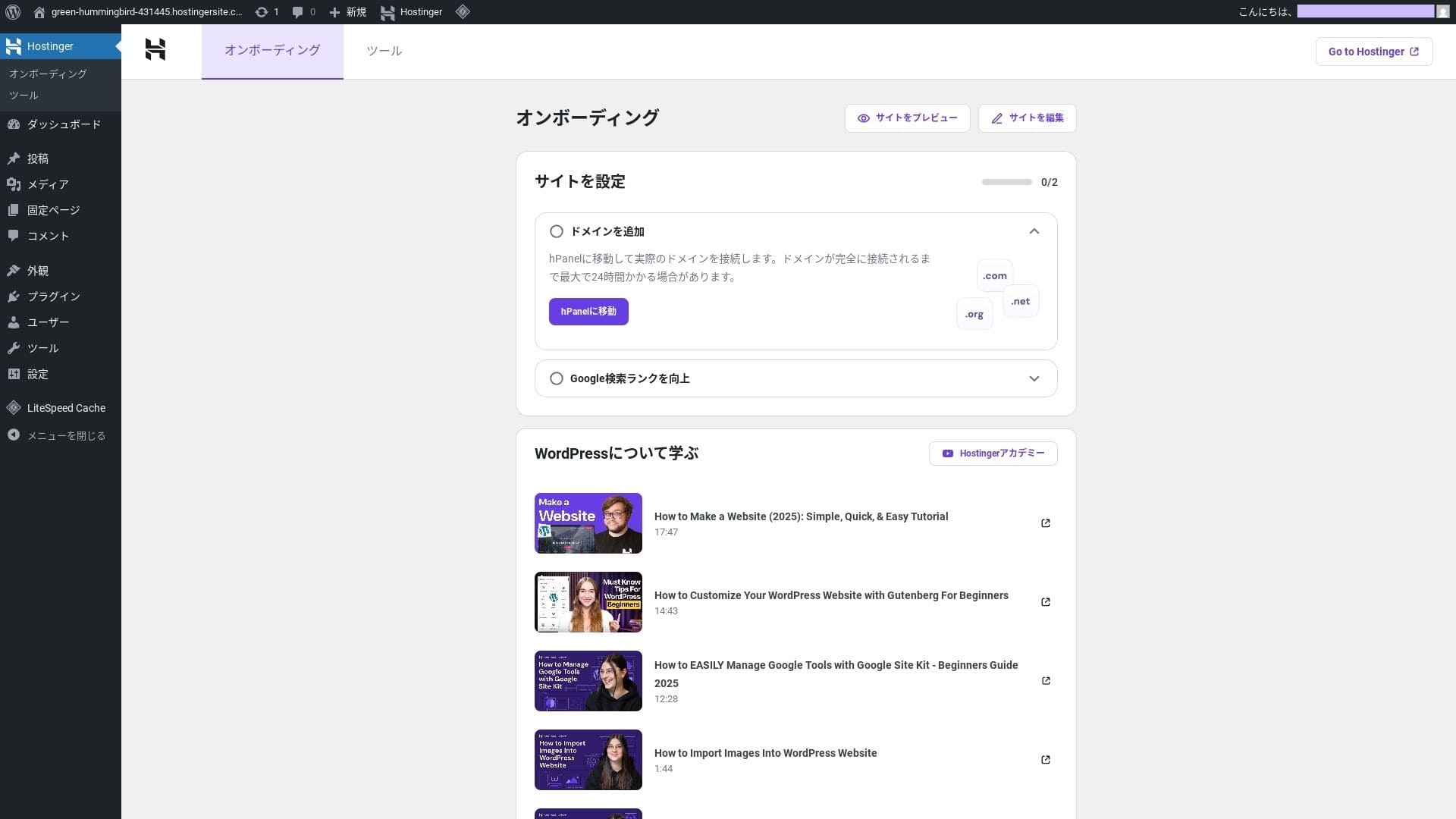
Task: Open LiteSpeed diamond icon in admin bar
Action: (x=463, y=12)
